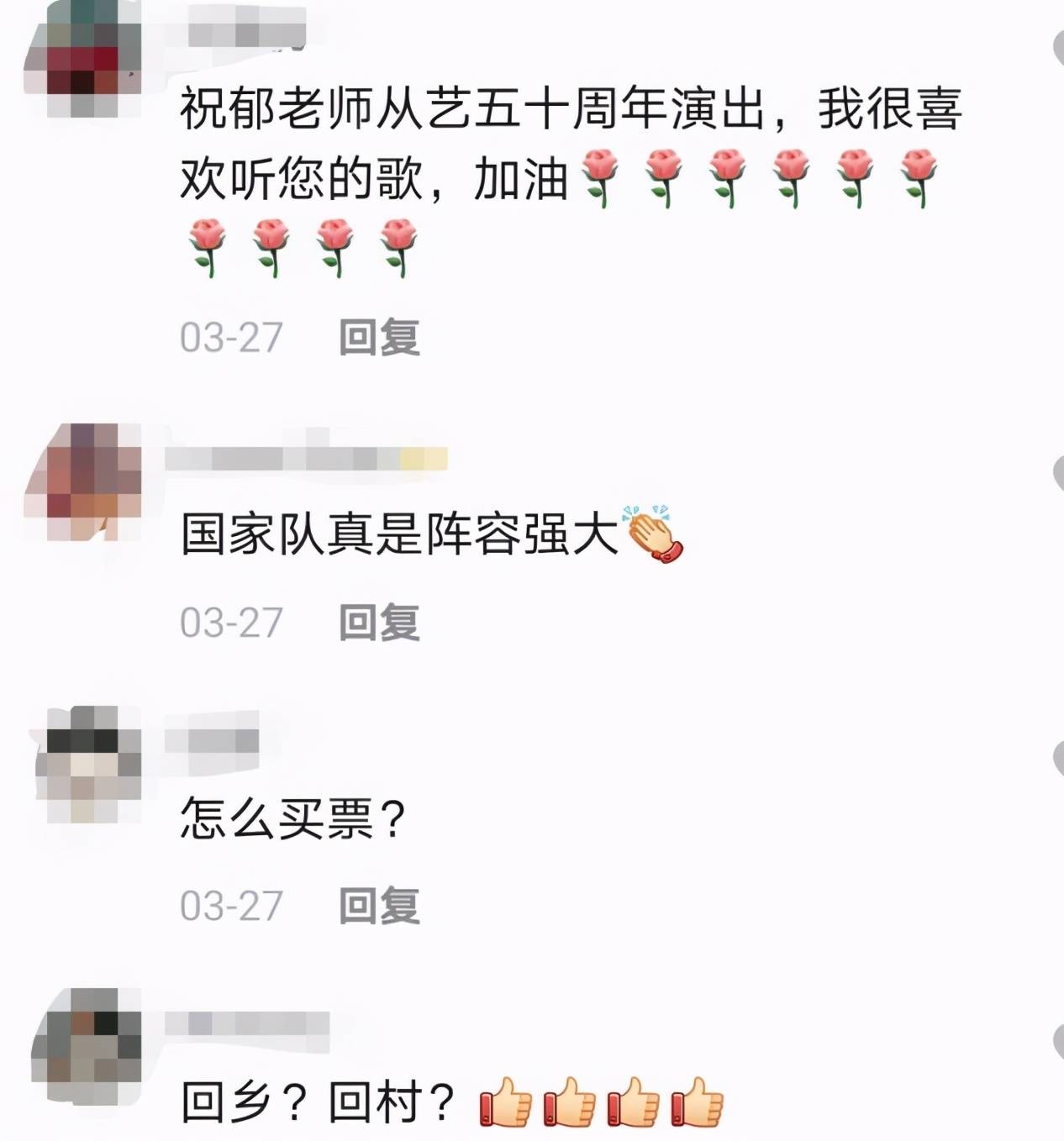Like the 回乡回村 comment via right-edge icon
1064x1141 pixels.
coord(1057,1042)
